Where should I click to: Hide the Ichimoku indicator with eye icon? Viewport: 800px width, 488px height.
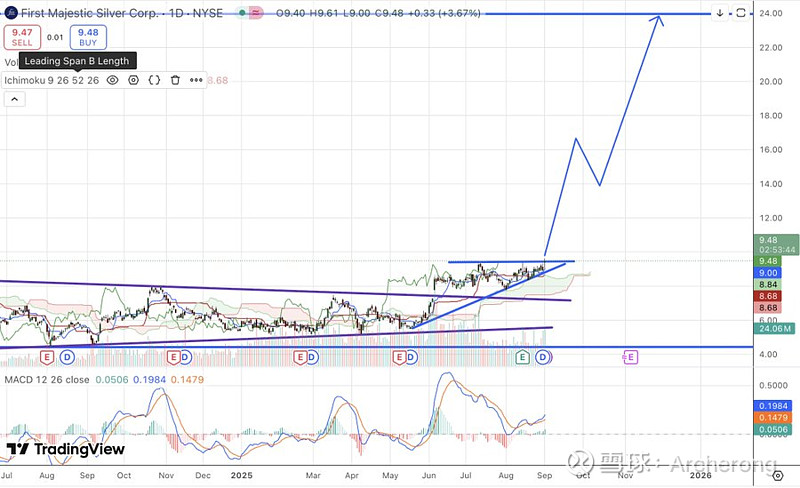tap(112, 80)
